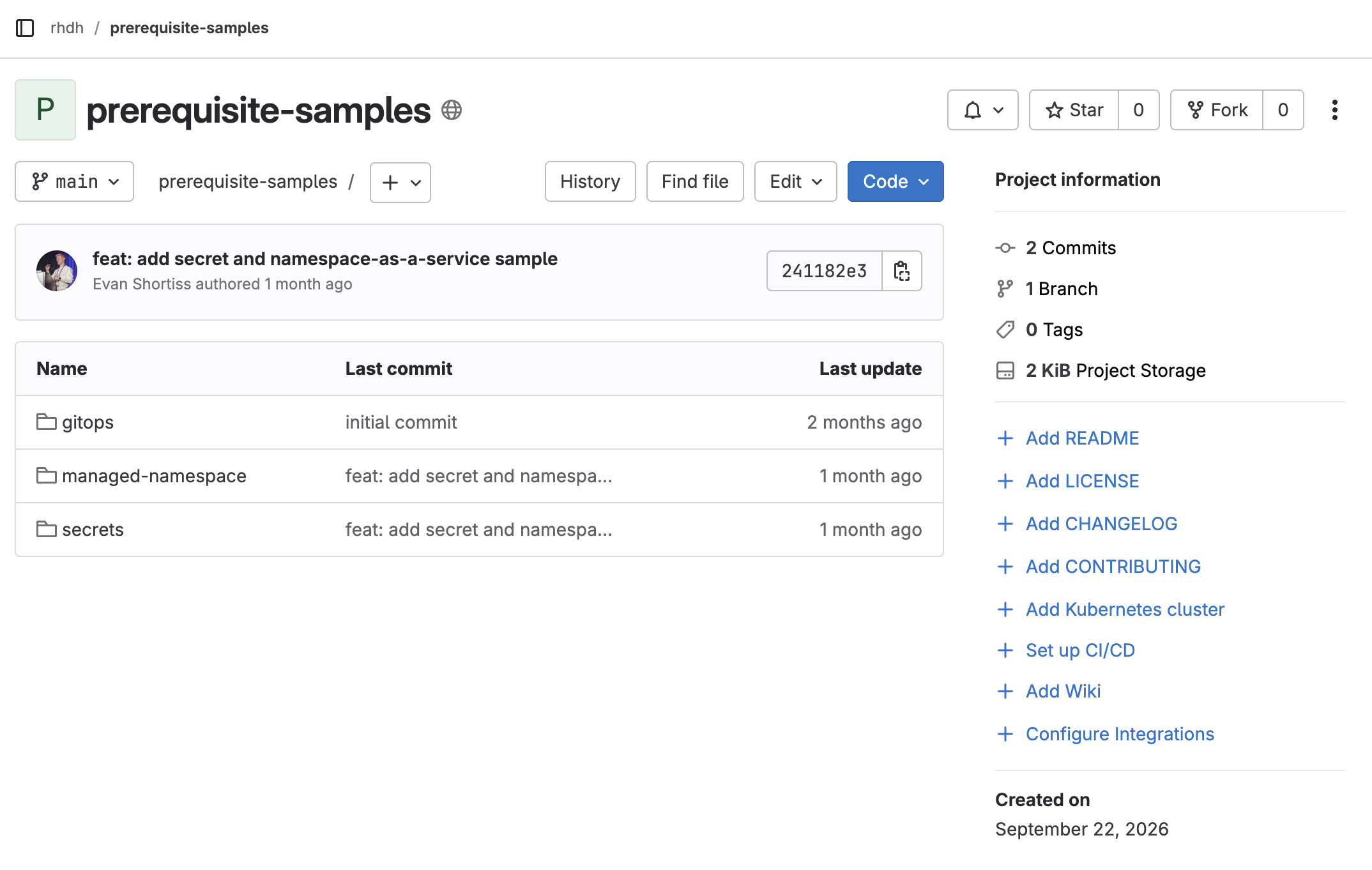This screenshot has width=1372, height=870.
Task: Open the main branch selector
Action: (74, 181)
